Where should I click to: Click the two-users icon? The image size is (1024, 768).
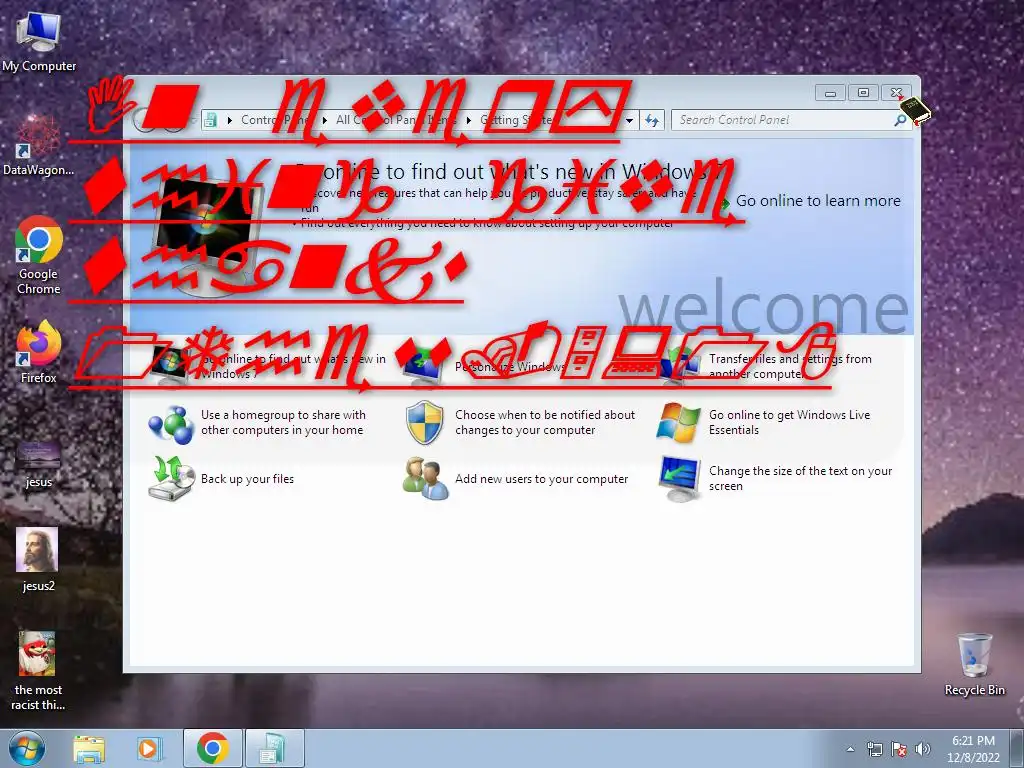click(x=425, y=479)
